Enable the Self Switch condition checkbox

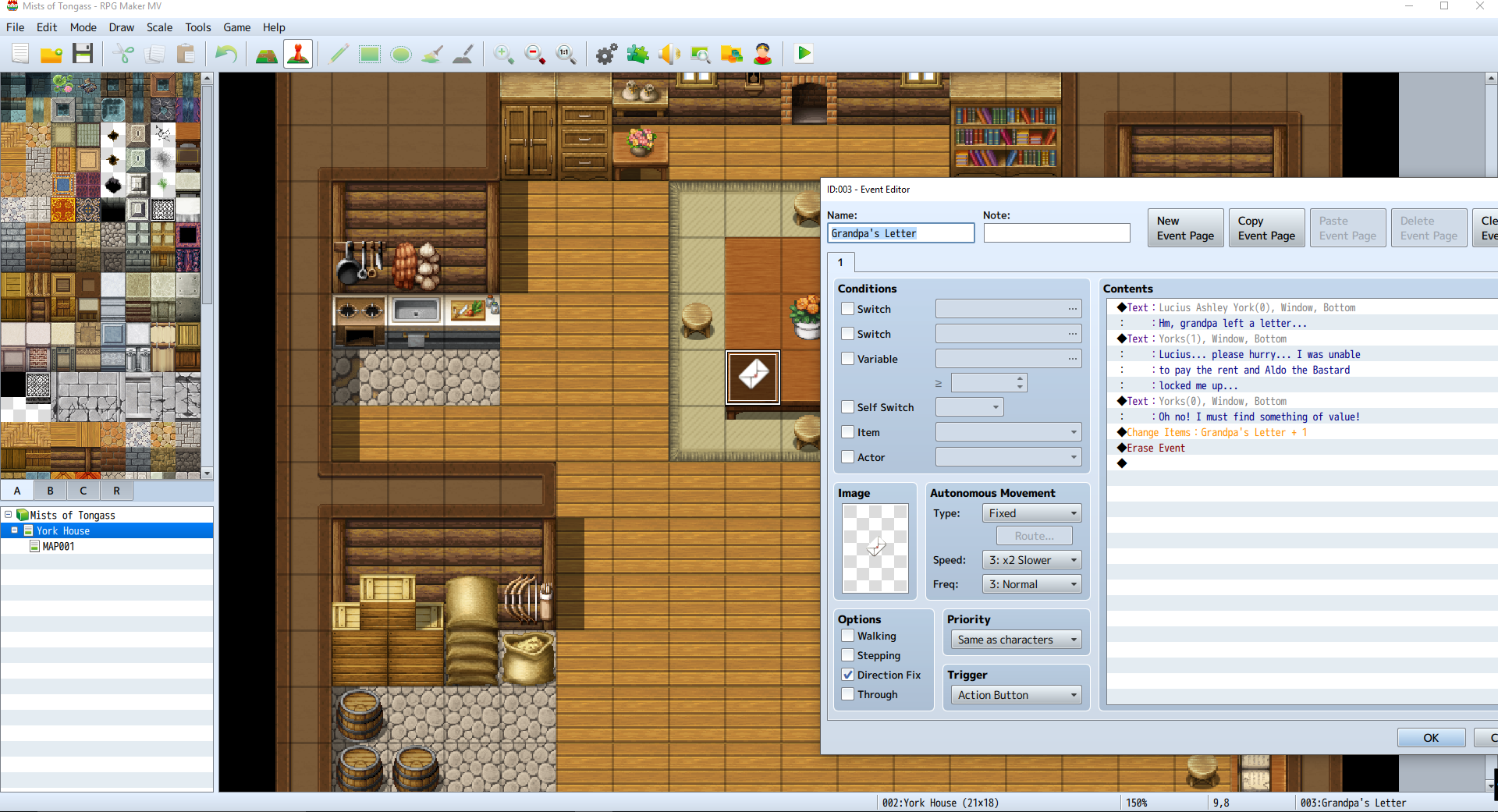848,407
